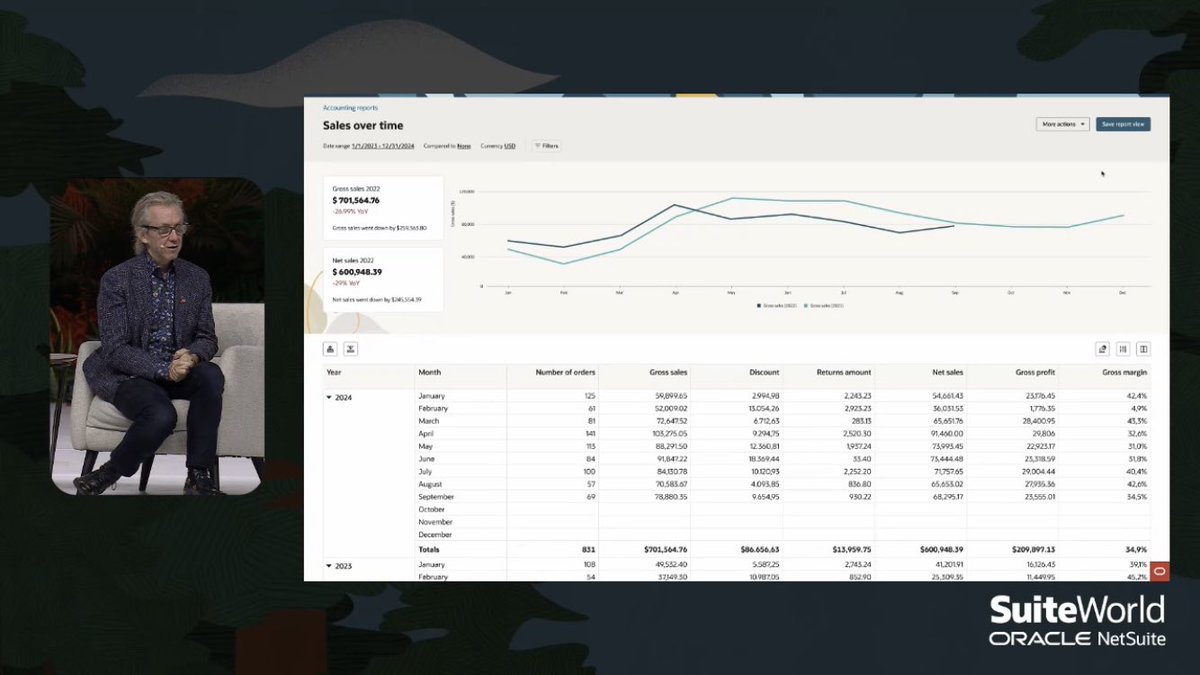This screenshot has width=1200, height=675.
Task: Click April net sales 91,460.00
Action: [946, 434]
